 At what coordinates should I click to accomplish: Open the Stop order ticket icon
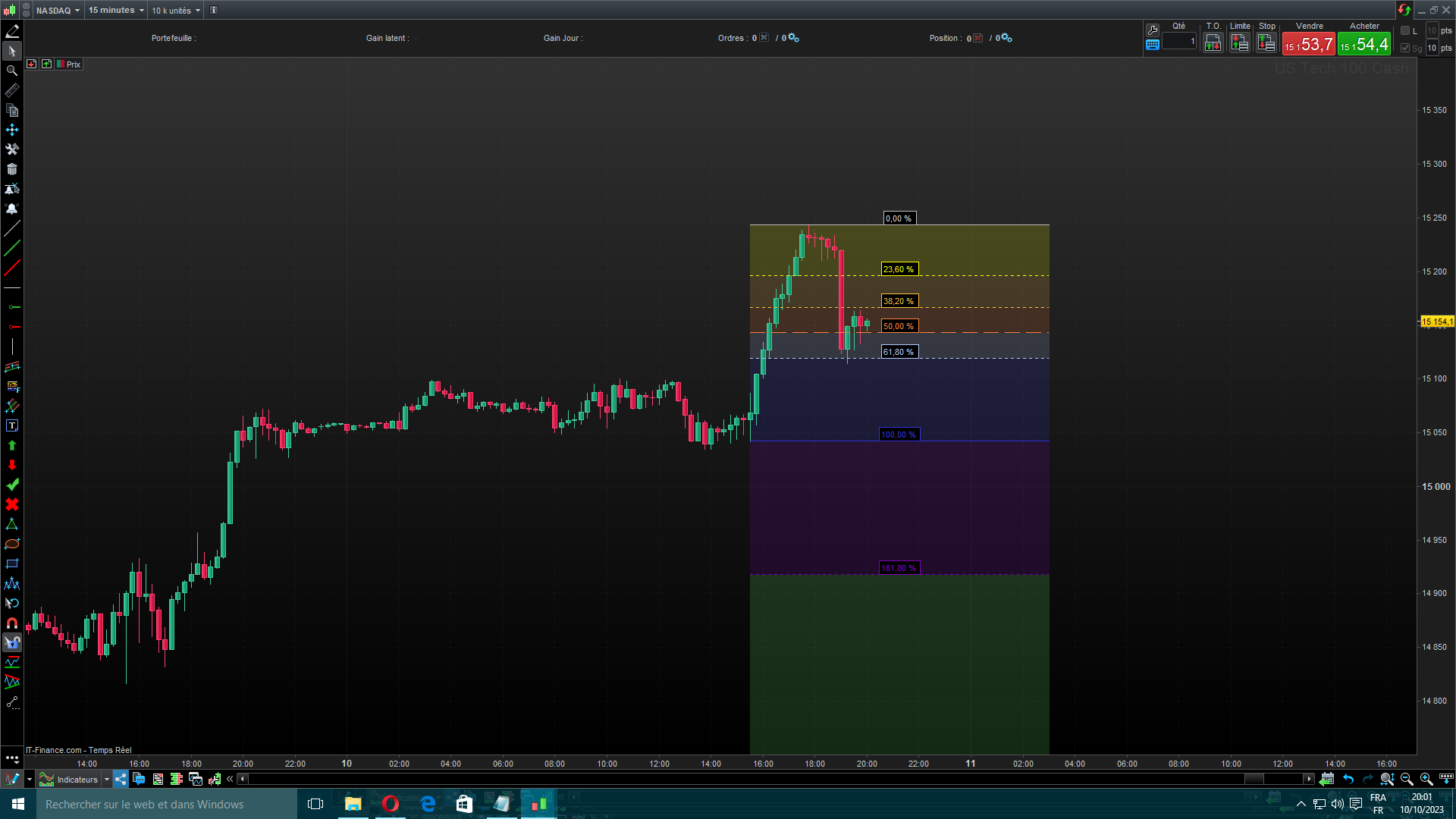[1266, 43]
